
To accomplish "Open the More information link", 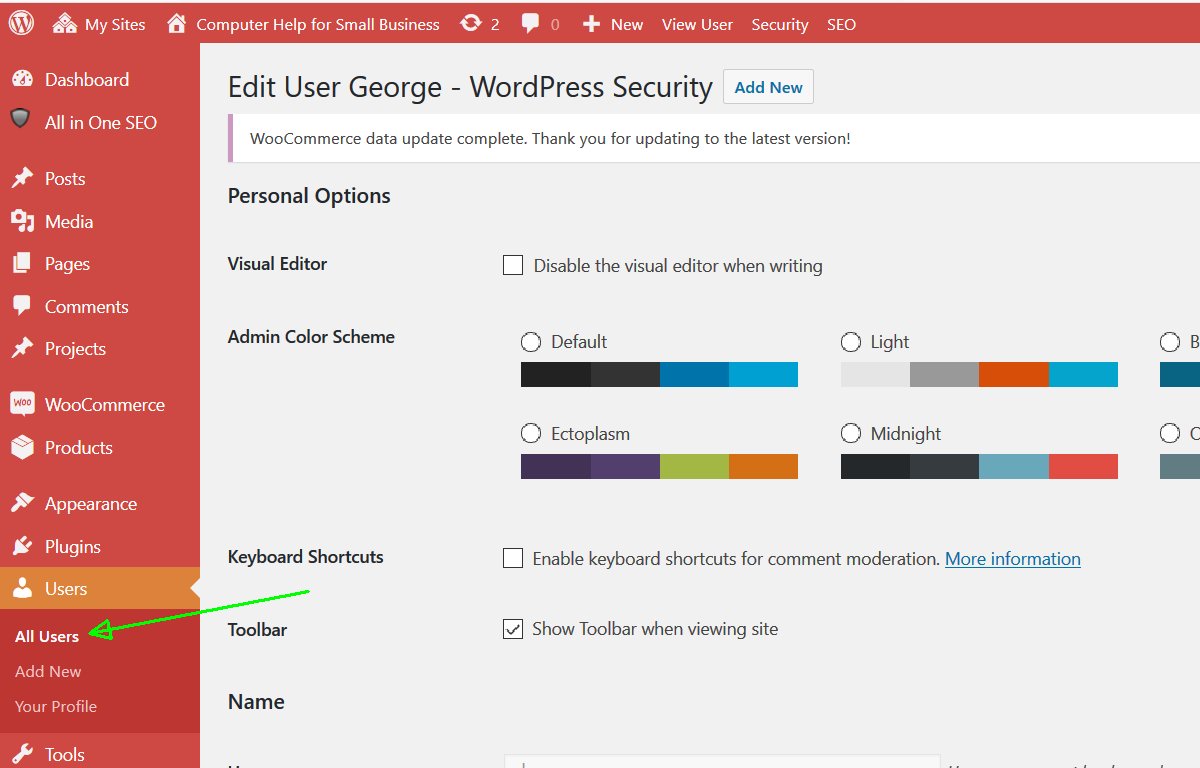I will pyautogui.click(x=1013, y=558).
